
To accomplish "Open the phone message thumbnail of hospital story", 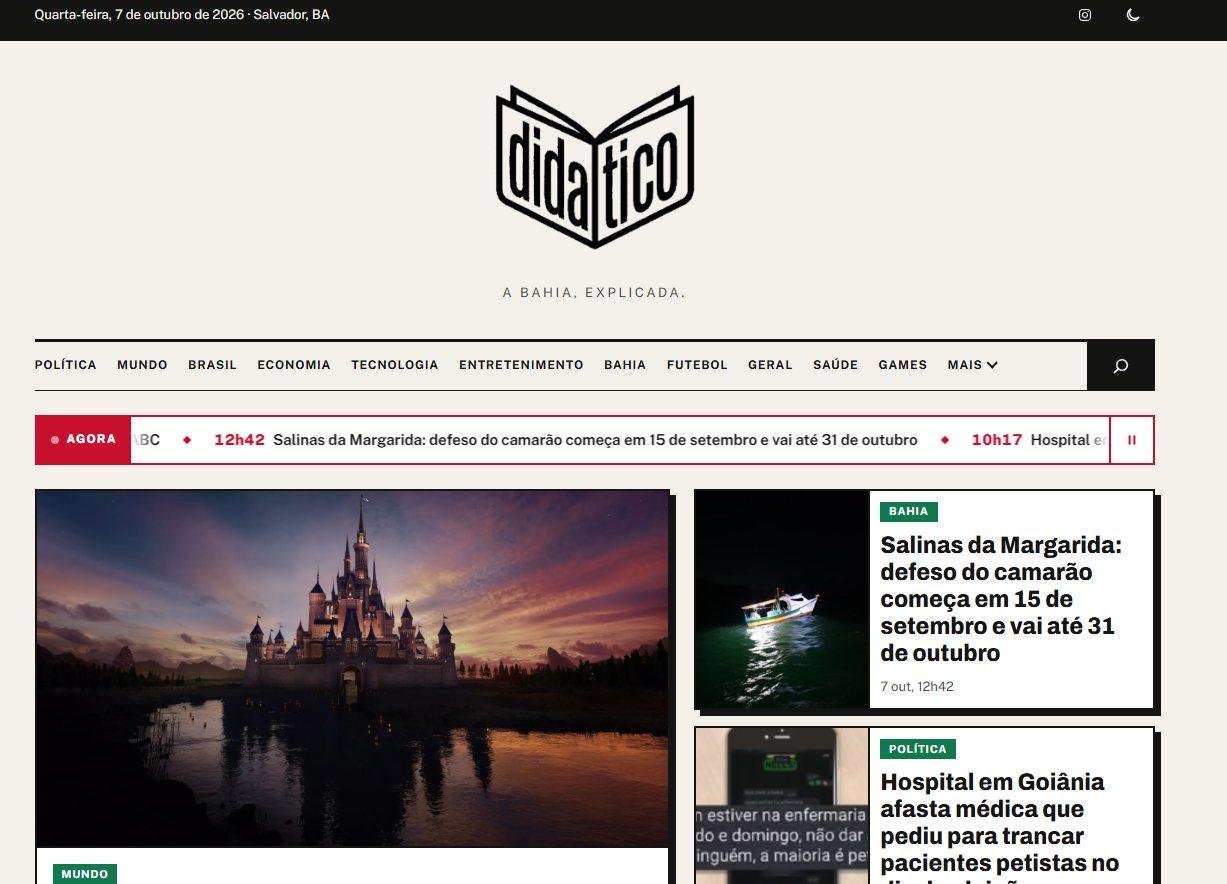I will 782,806.
